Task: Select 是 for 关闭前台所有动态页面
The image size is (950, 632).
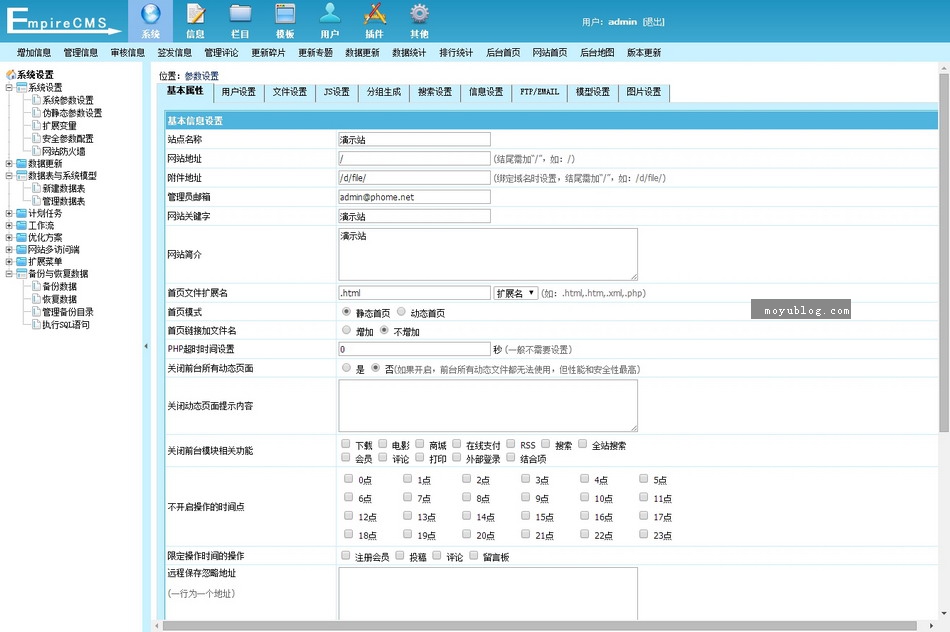Action: (x=346, y=368)
